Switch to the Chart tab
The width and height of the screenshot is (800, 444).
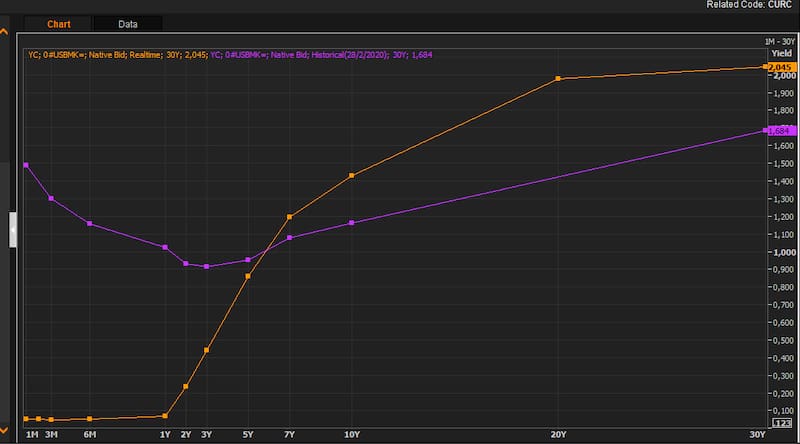coord(58,23)
